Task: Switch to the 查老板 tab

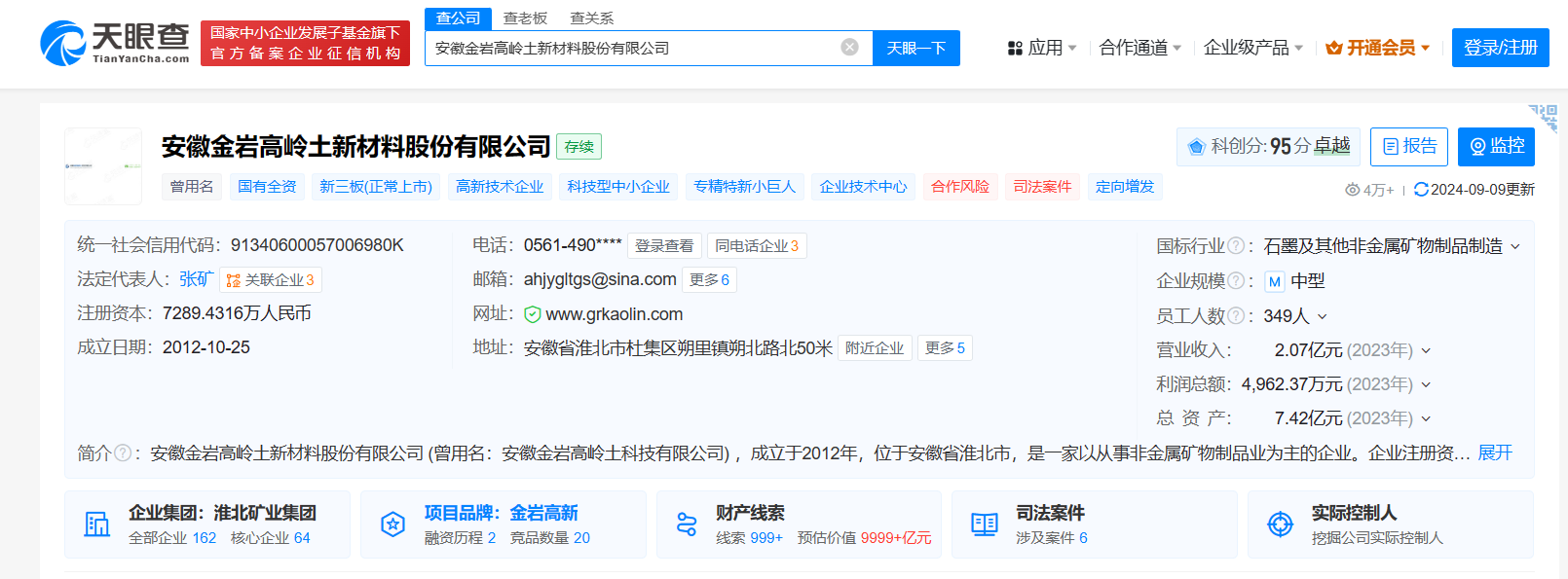Action: click(x=525, y=18)
